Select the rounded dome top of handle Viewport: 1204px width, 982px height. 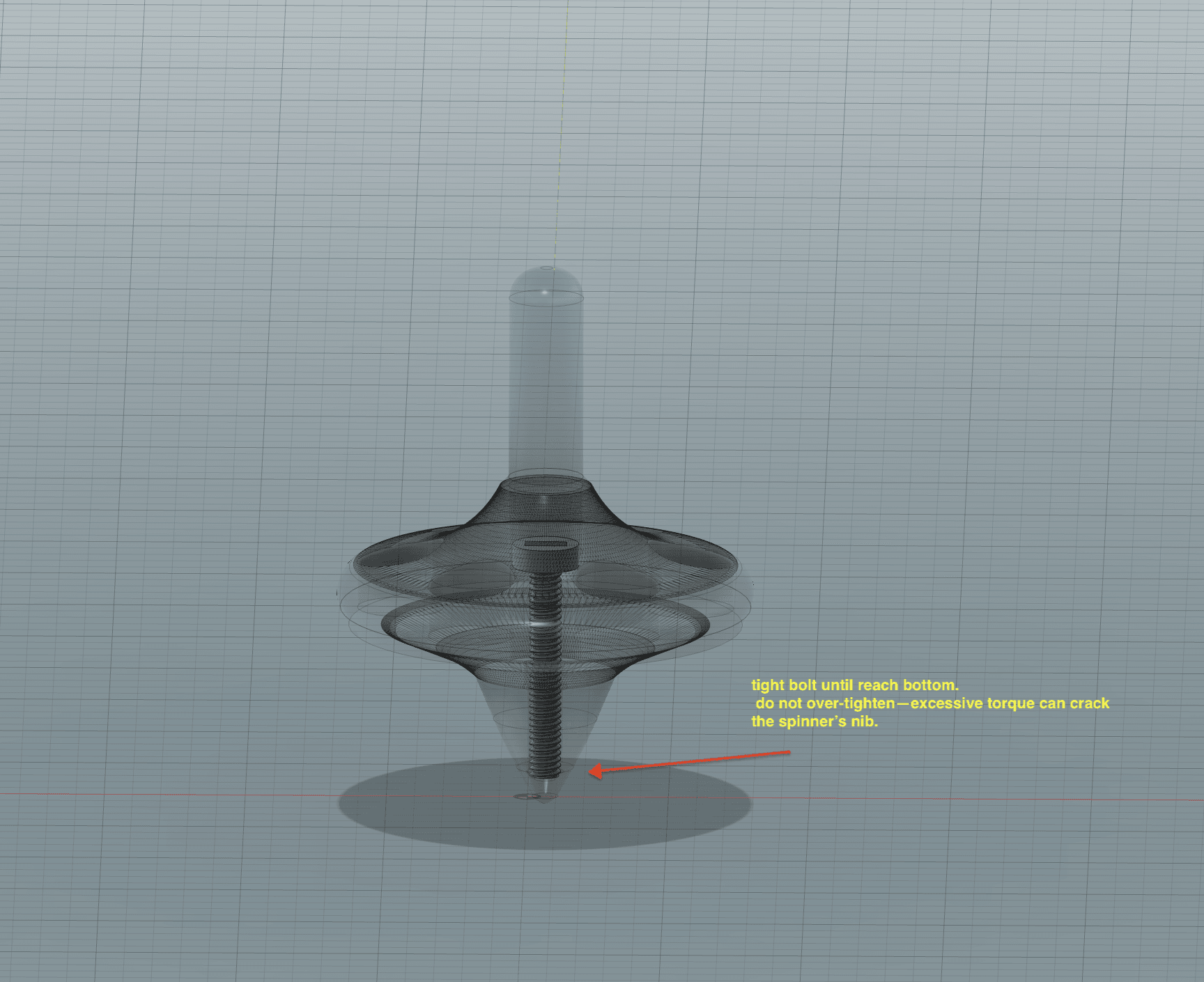[x=547, y=279]
